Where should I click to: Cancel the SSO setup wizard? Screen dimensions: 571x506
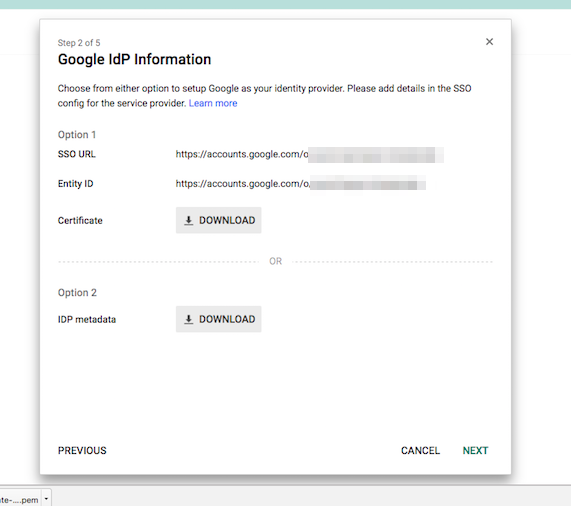pyautogui.click(x=420, y=451)
